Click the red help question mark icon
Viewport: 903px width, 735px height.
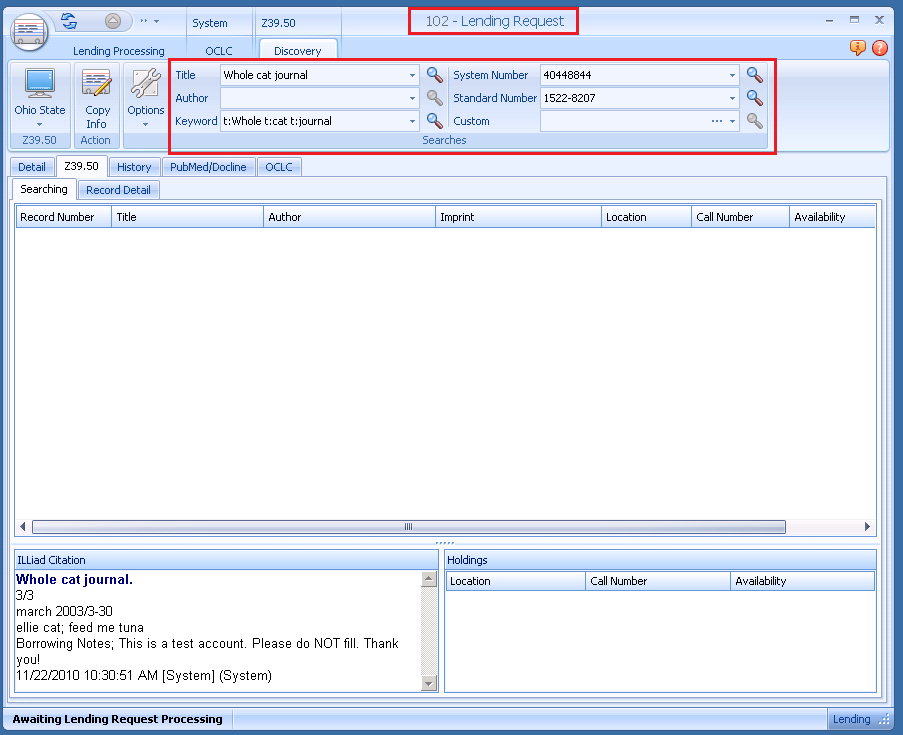[879, 48]
